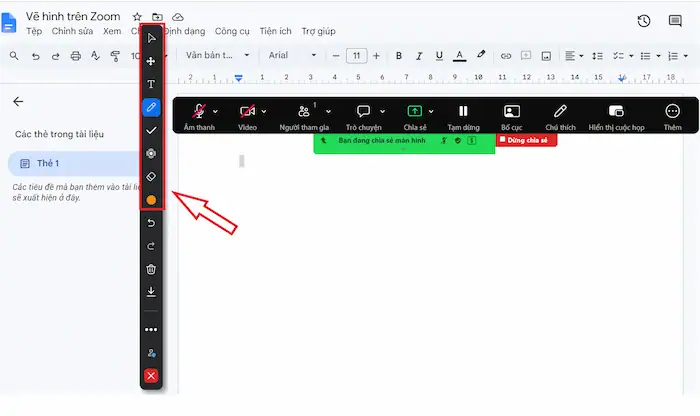The width and height of the screenshot is (700, 416).
Task: Expand the chat options arrow
Action: pyautogui.click(x=383, y=112)
